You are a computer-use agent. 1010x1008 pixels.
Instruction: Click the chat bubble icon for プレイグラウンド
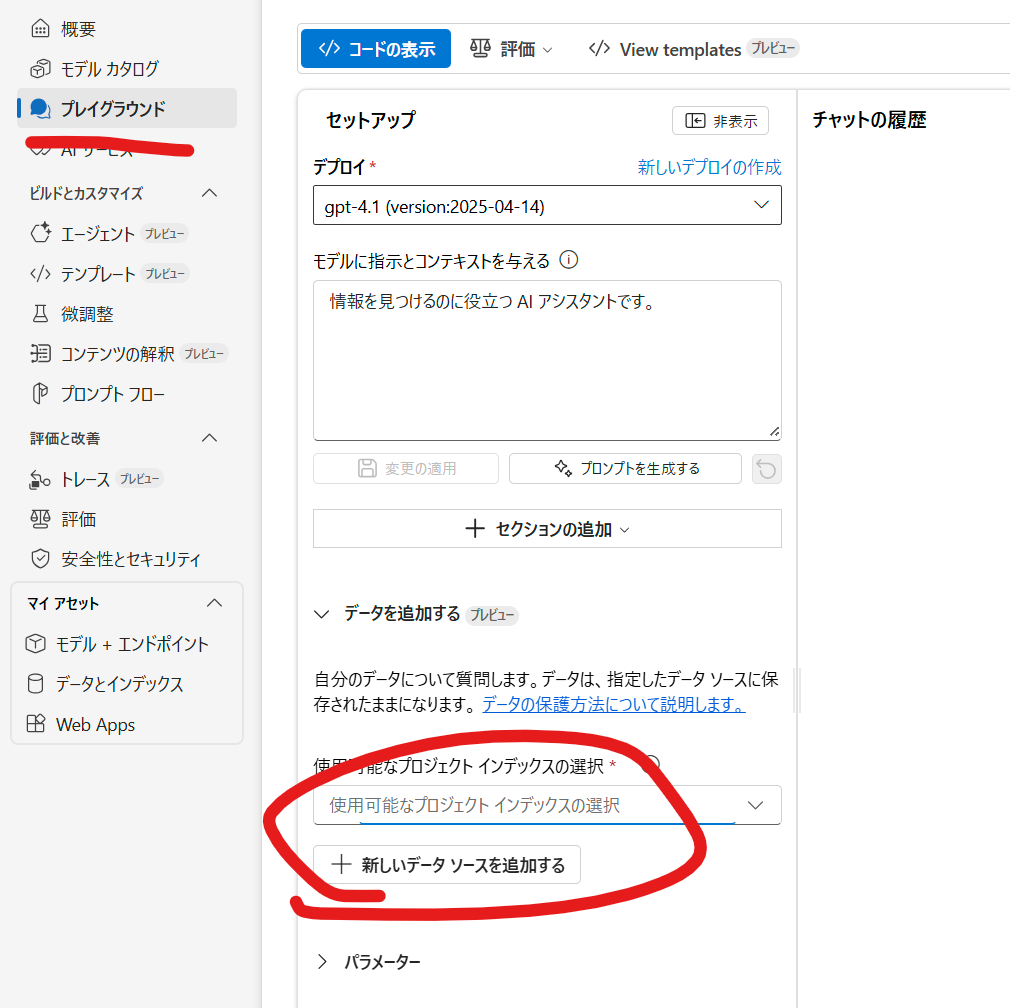coord(40,109)
